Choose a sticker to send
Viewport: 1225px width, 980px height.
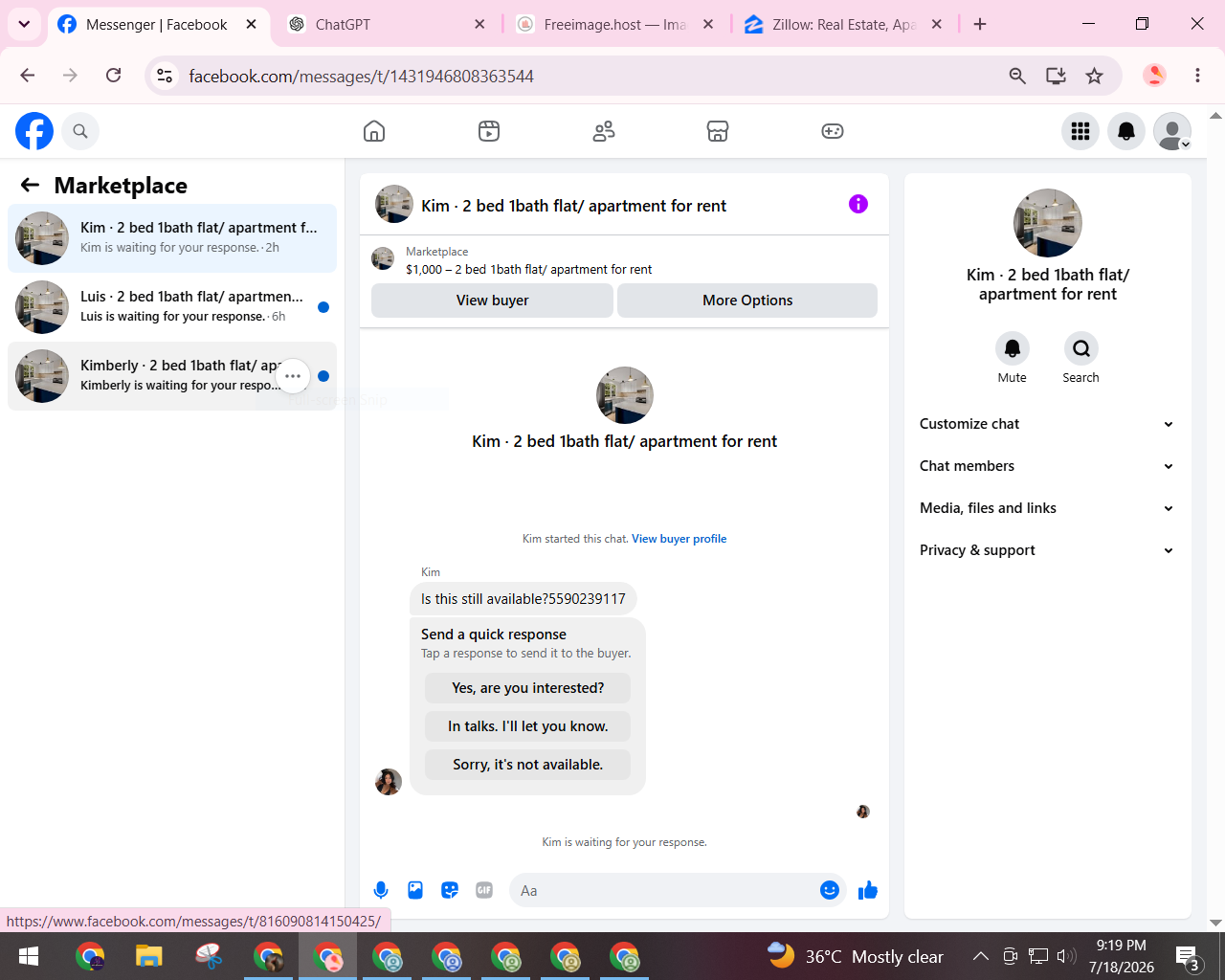[450, 891]
